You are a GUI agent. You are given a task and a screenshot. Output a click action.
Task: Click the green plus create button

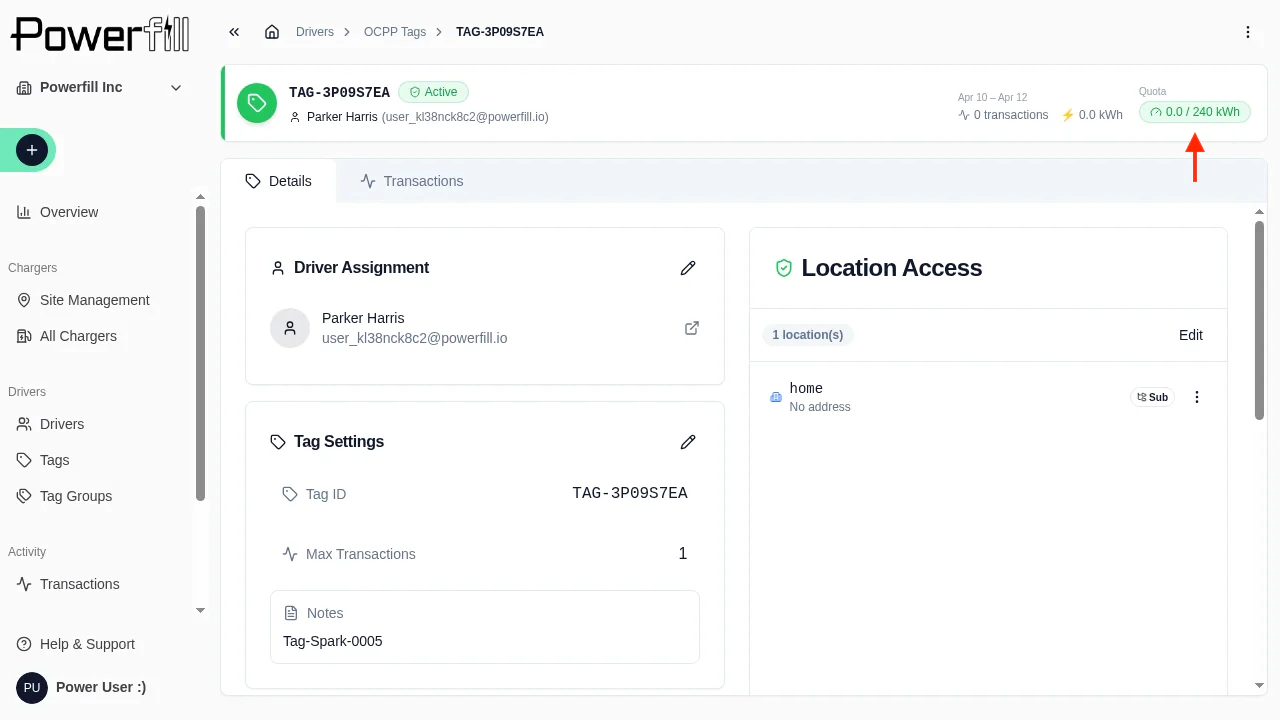click(x=32, y=150)
